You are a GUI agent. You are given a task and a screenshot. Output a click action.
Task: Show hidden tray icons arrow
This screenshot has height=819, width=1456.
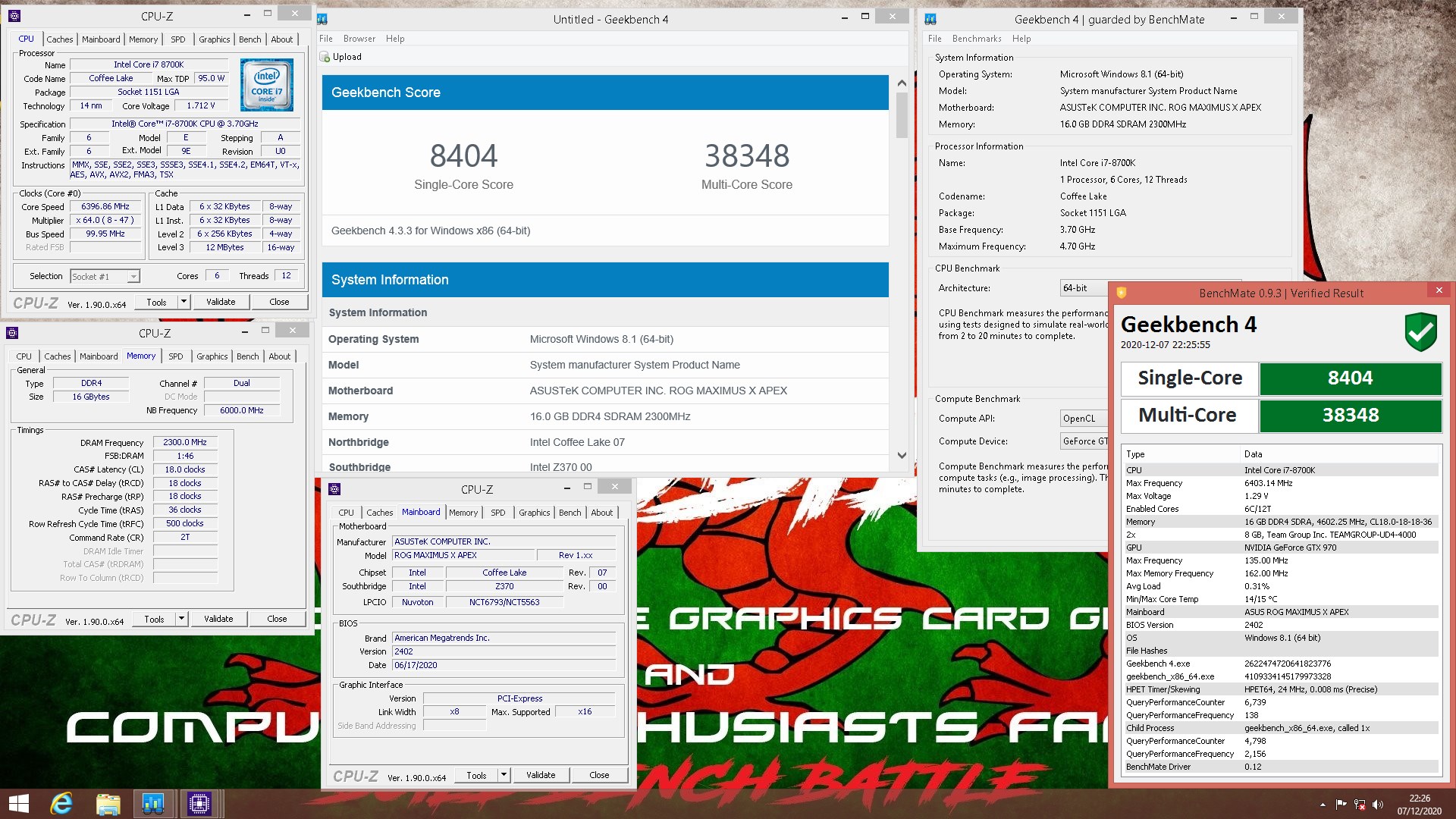click(1323, 805)
